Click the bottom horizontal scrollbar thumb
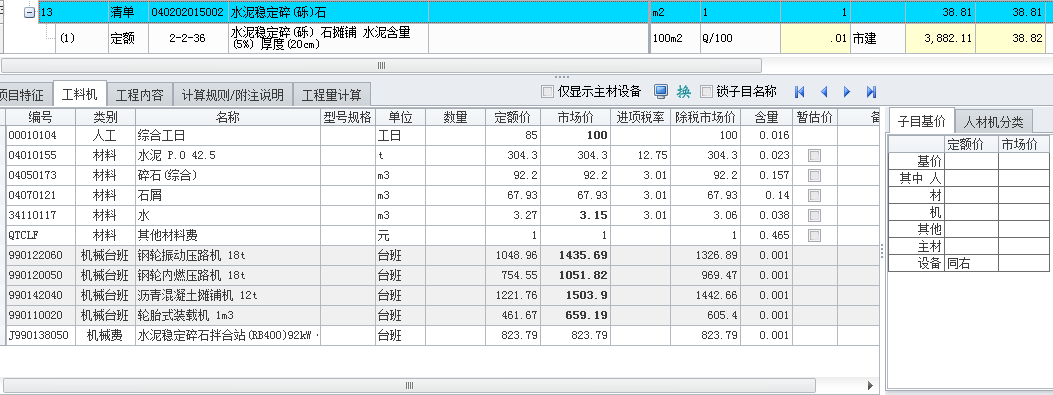This screenshot has width=1053, height=395. pyautogui.click(x=410, y=386)
